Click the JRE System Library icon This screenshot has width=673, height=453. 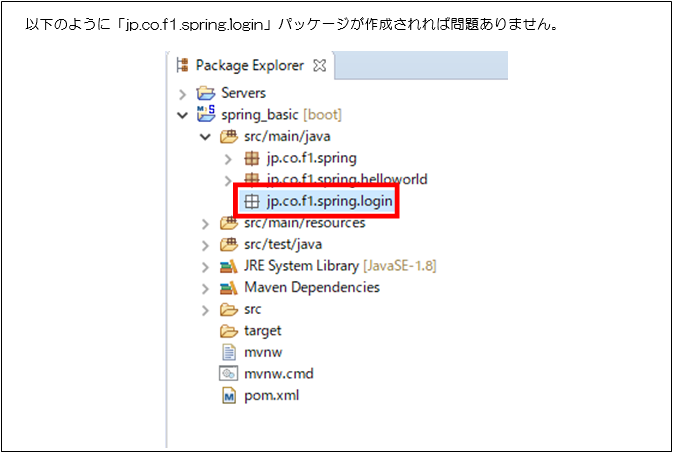coord(228,266)
